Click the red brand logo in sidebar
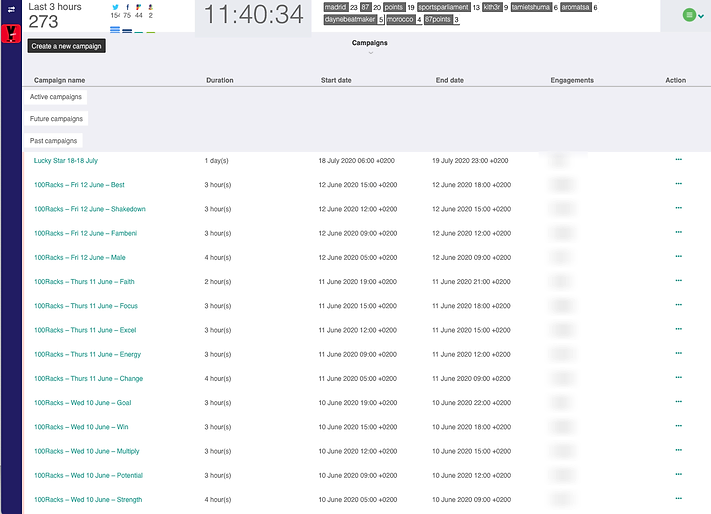This screenshot has width=711, height=514. (11, 34)
